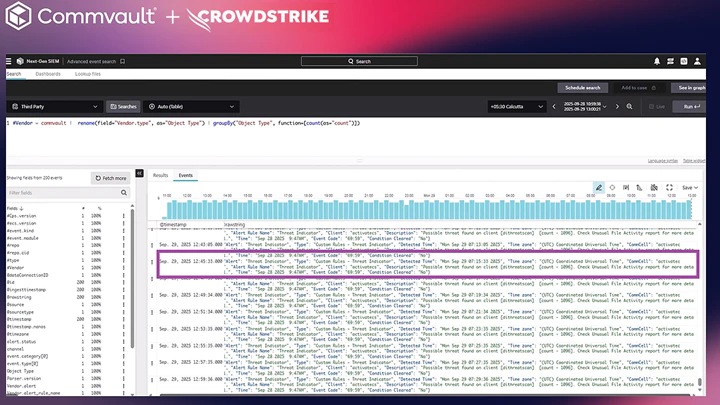
Task: Click the Add to case button
Action: tap(638, 88)
